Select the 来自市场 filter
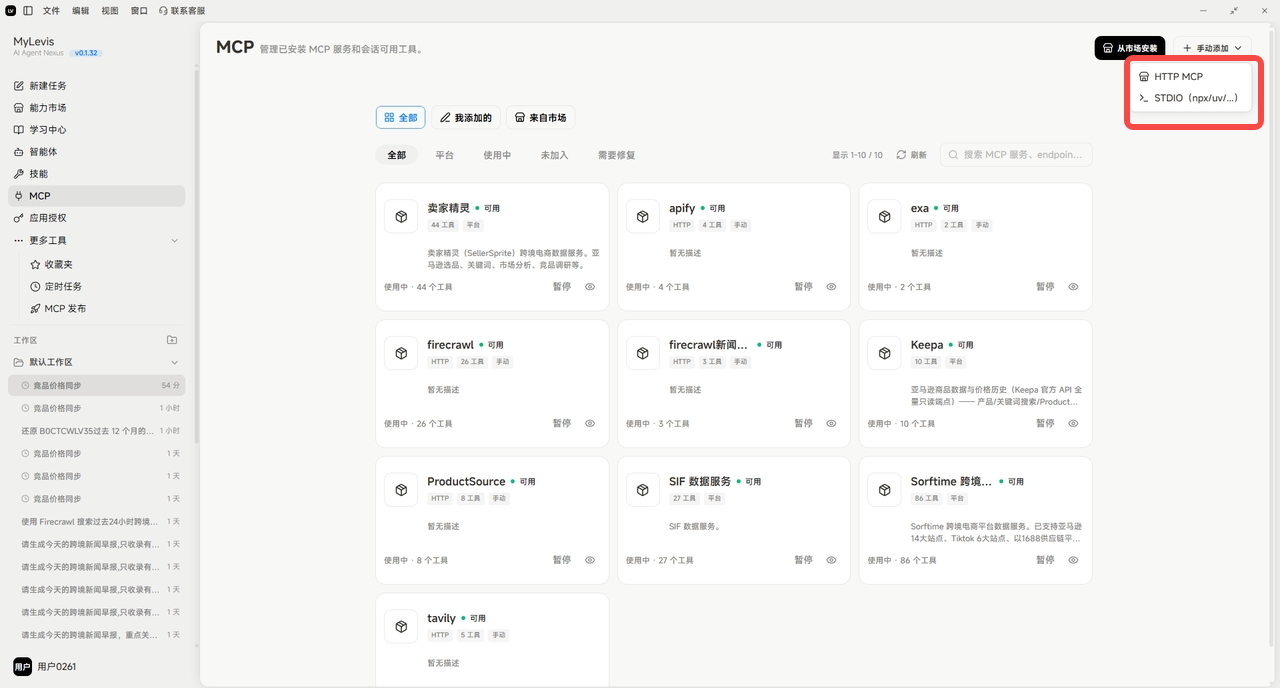The image size is (1280, 688). [x=540, y=118]
